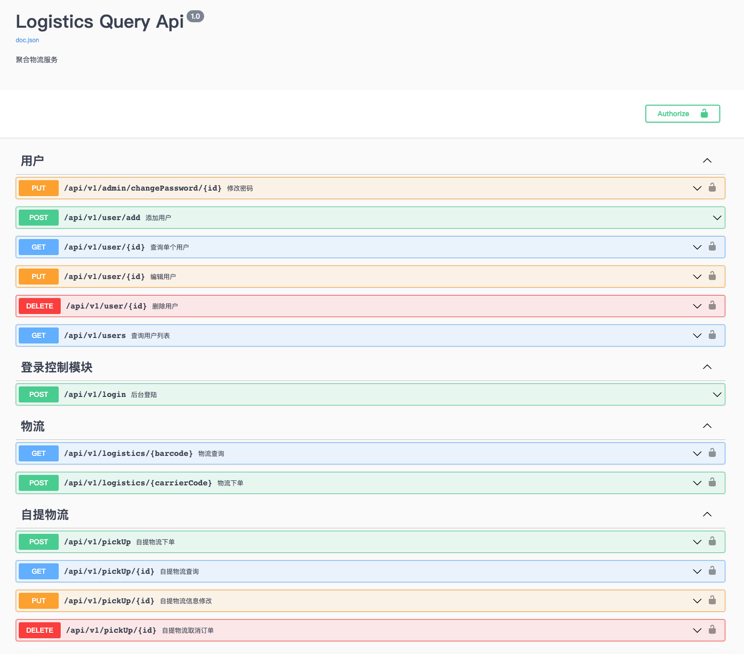Open path /api/v1/logistics/{barcode}
Screen dimensions: 744x654
(x=129, y=453)
